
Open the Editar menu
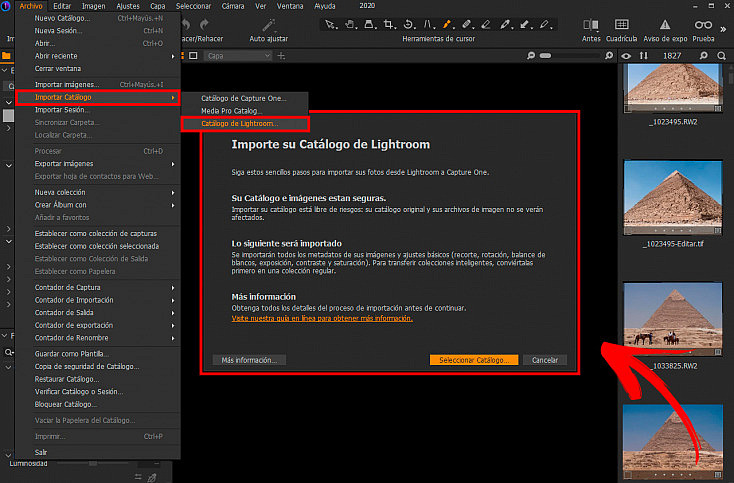(x=62, y=6)
